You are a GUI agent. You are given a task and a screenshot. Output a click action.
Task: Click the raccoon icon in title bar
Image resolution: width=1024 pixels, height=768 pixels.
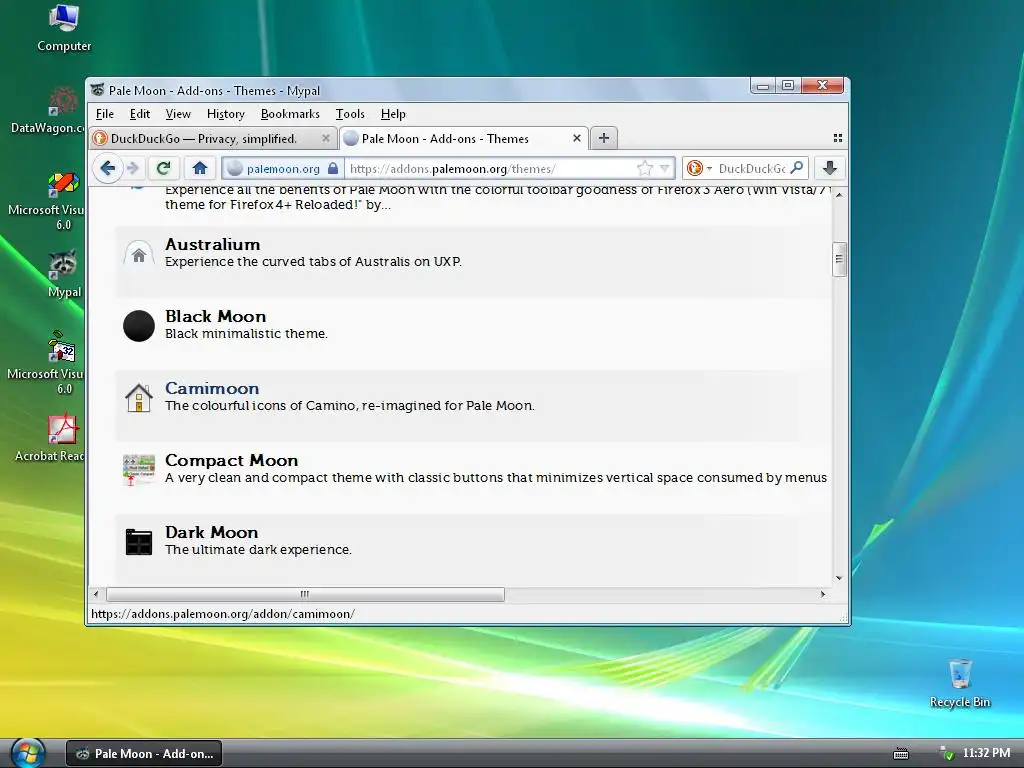[97, 89]
